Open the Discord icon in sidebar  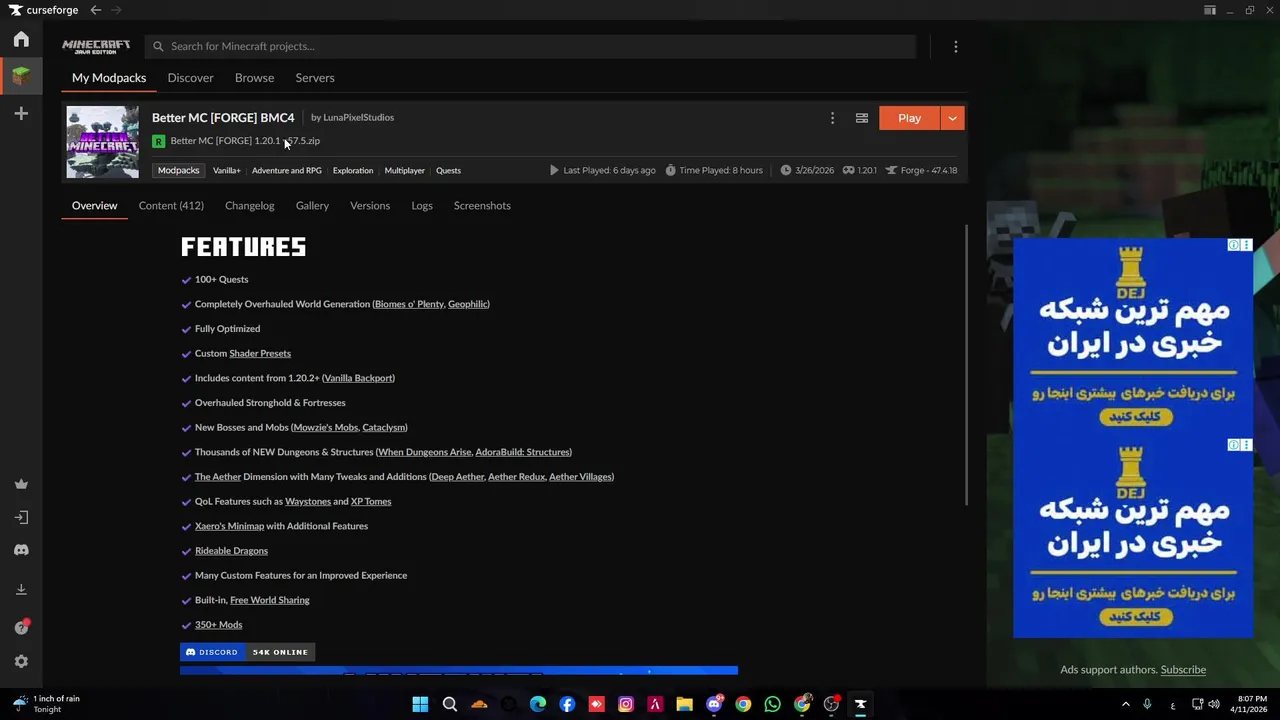pyautogui.click(x=21, y=550)
